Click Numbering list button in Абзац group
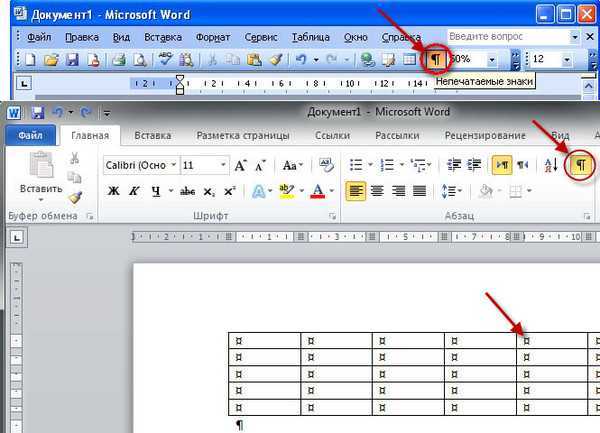This screenshot has height=433, width=600. [x=387, y=165]
